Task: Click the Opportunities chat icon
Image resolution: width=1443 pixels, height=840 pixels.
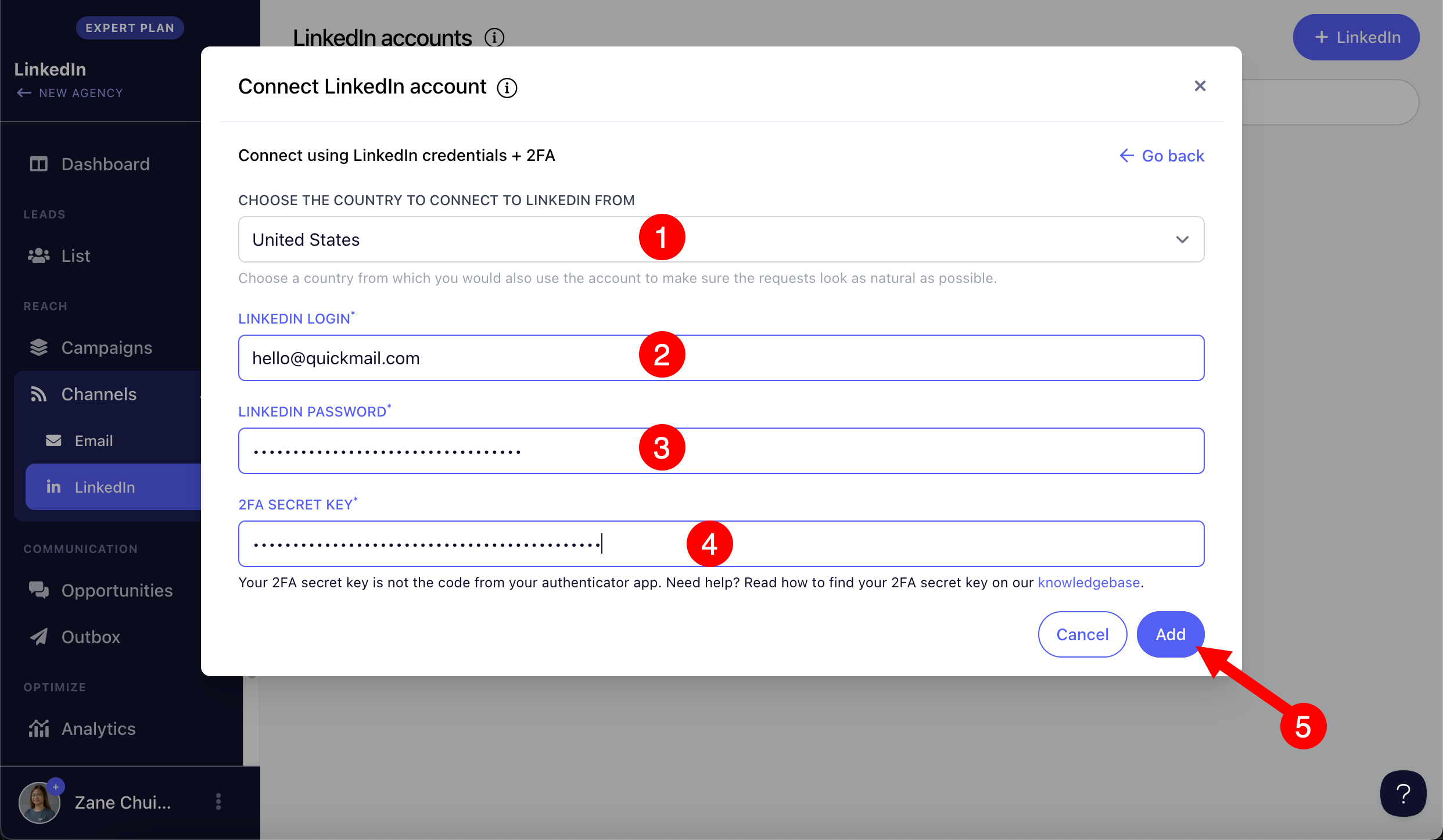Action: point(38,590)
